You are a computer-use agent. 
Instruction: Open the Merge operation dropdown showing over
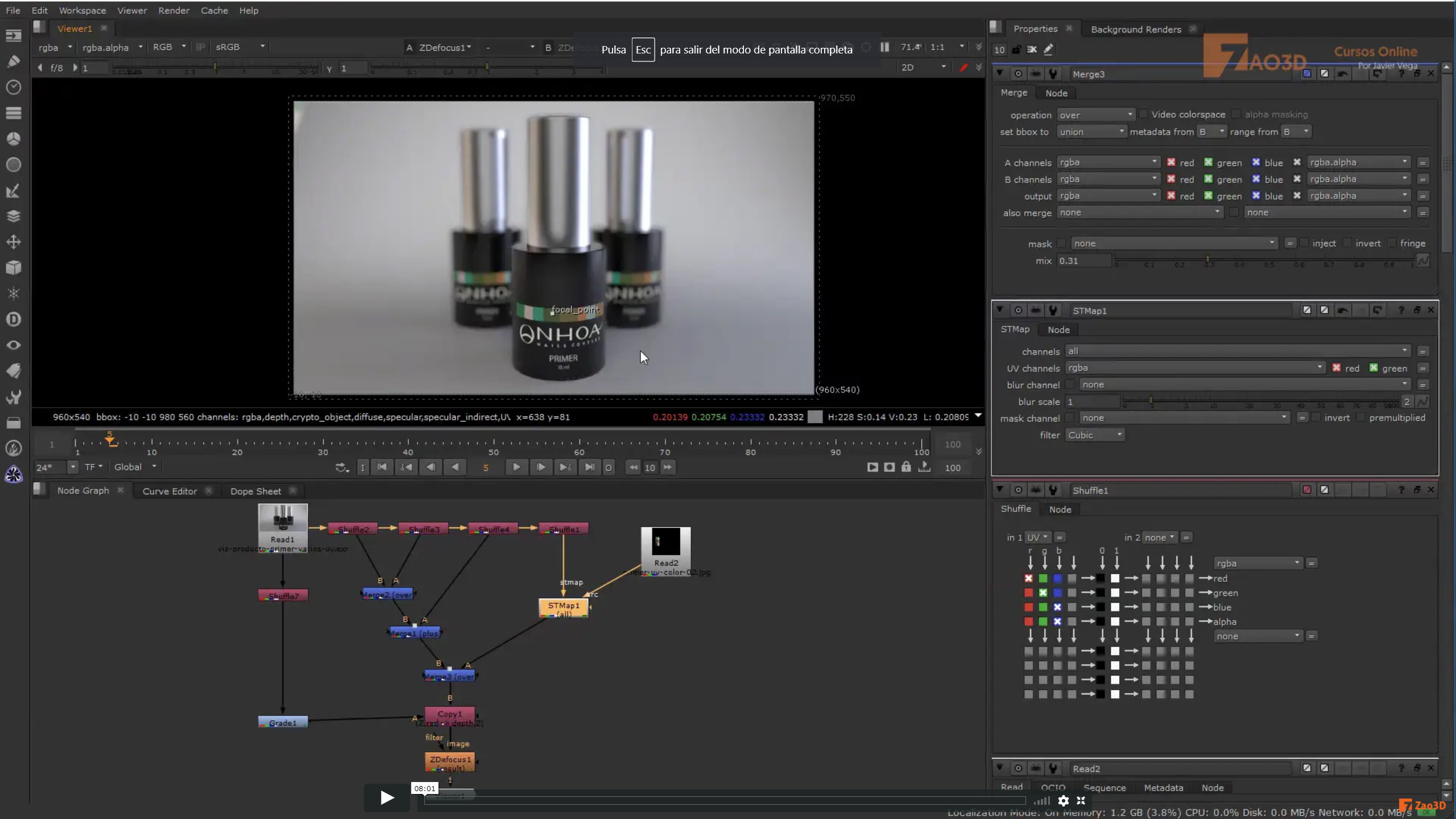pos(1096,115)
